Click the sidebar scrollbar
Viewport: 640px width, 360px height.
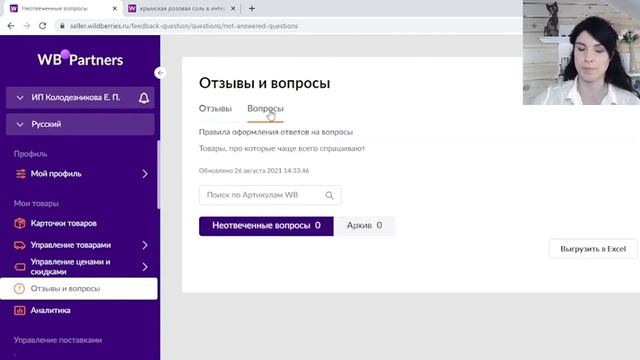click(x=158, y=175)
